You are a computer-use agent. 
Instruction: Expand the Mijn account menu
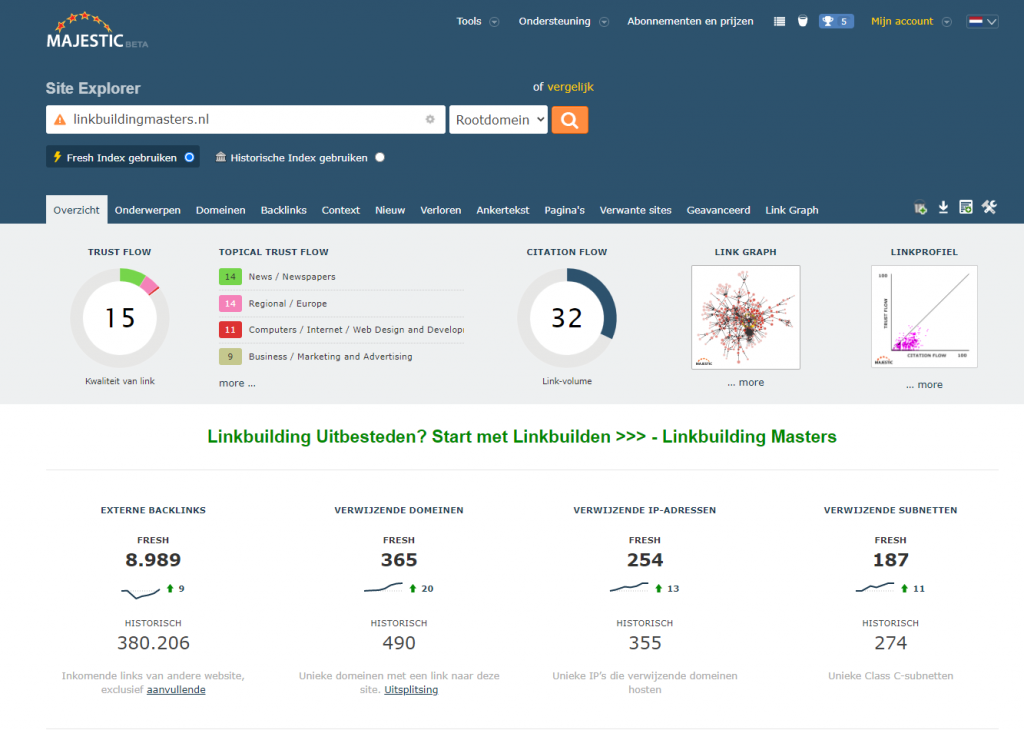coord(910,21)
